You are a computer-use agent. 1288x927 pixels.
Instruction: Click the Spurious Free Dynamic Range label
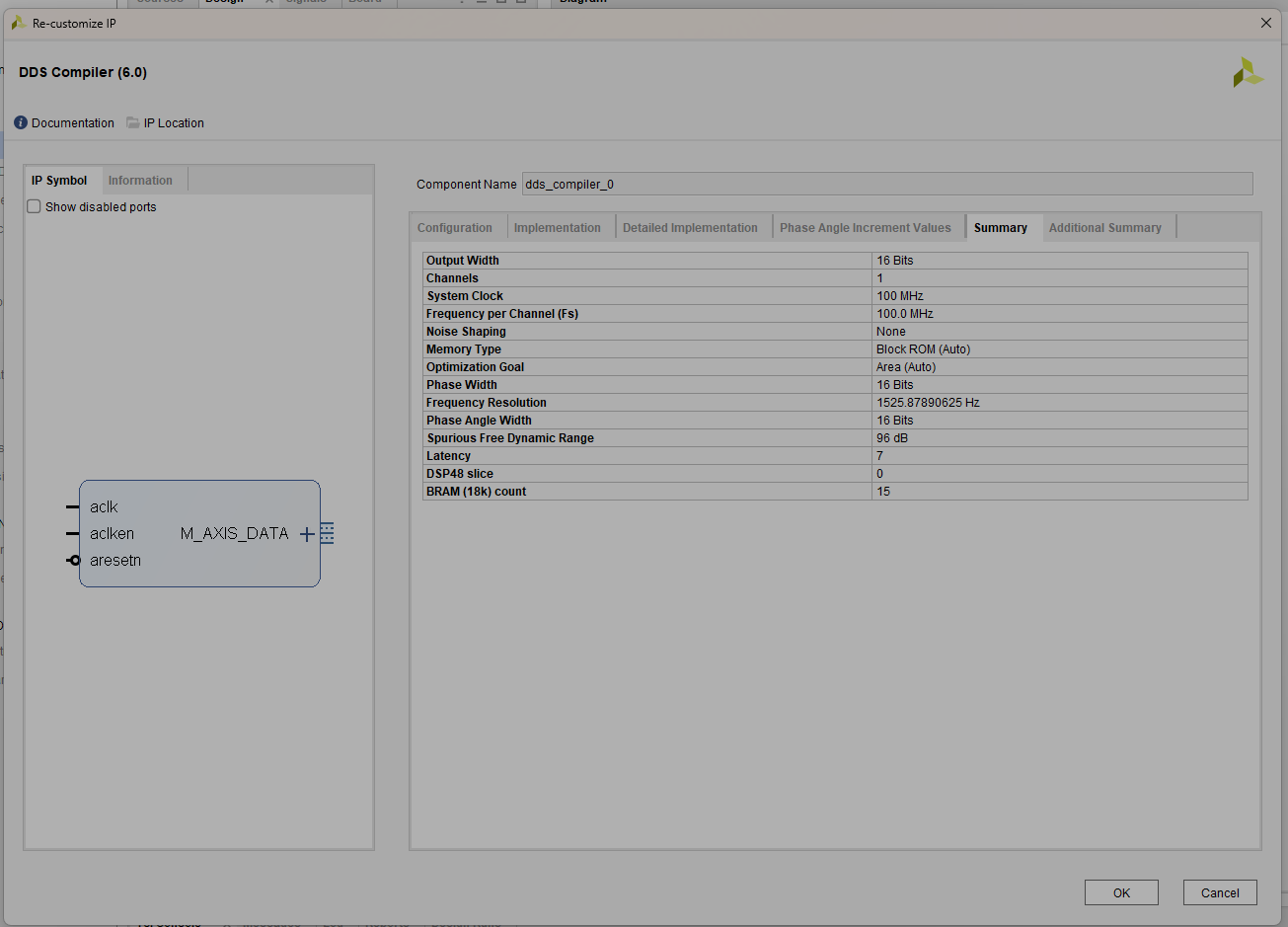pos(510,438)
